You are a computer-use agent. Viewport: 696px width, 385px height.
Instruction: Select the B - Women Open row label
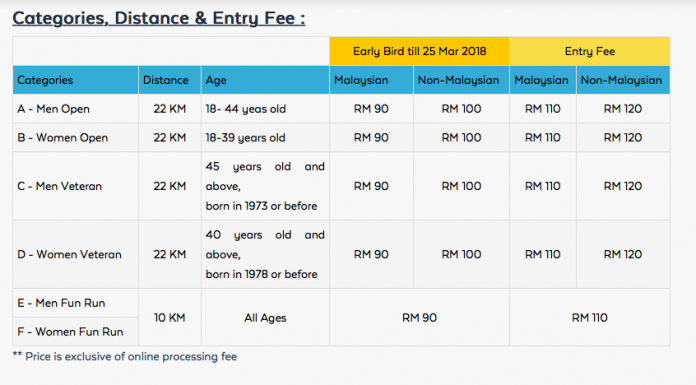click(75, 138)
